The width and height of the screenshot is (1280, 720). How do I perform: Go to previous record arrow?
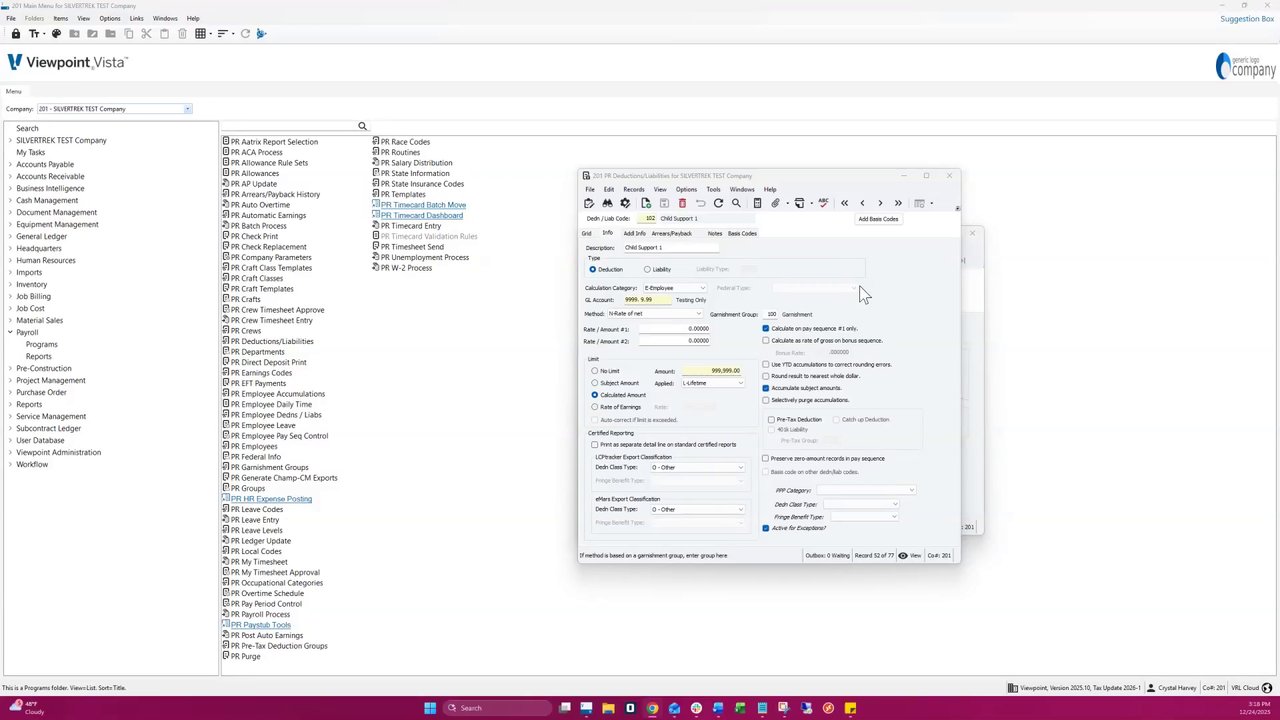pos(862,203)
